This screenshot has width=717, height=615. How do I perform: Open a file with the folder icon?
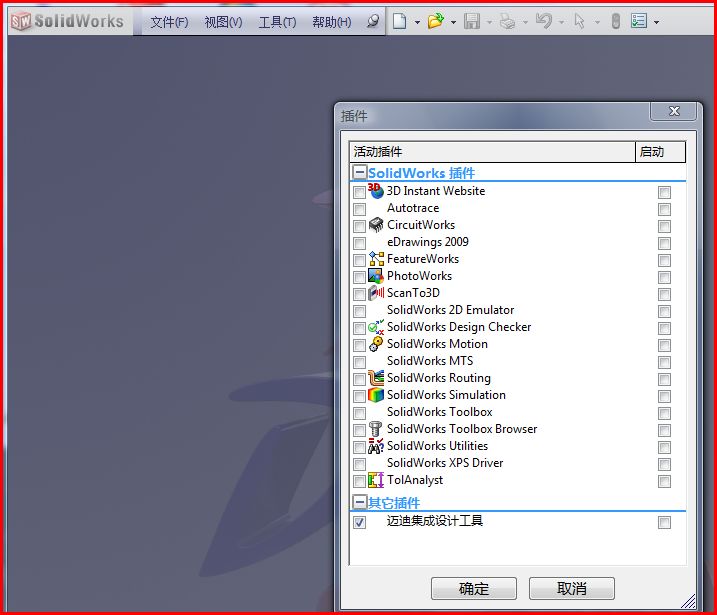[436, 21]
